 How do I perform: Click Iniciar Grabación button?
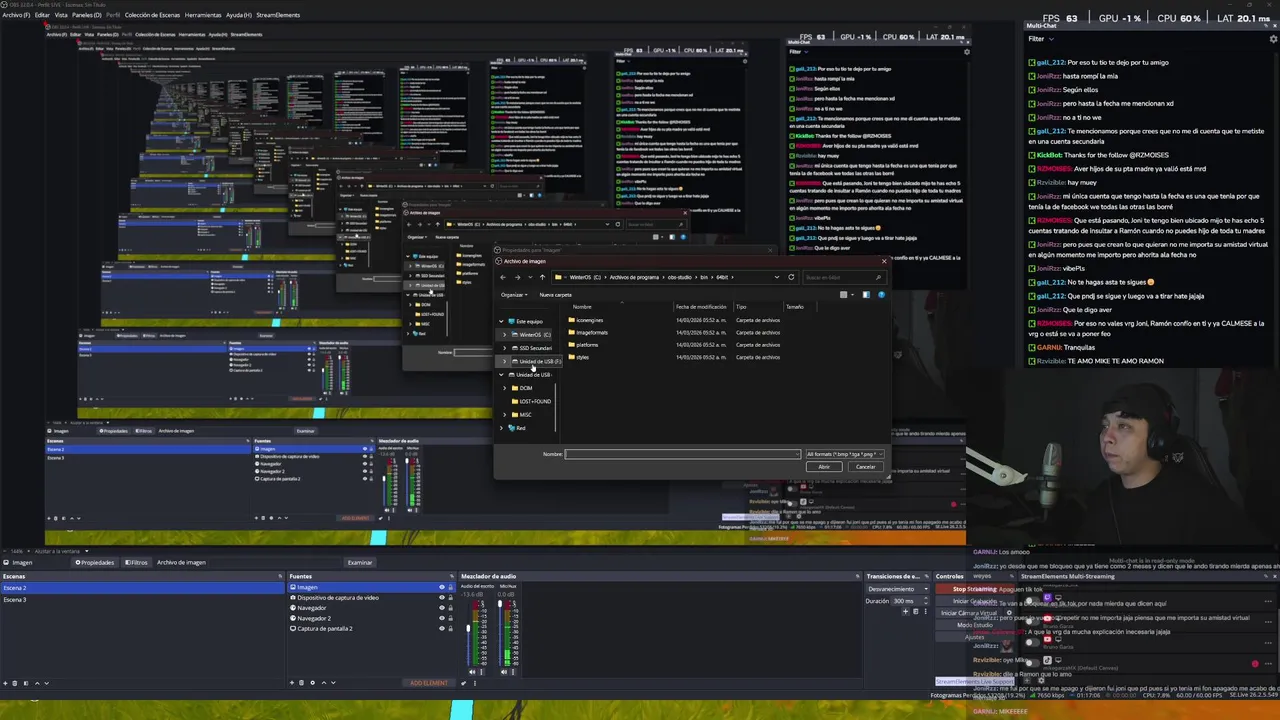tap(975, 601)
